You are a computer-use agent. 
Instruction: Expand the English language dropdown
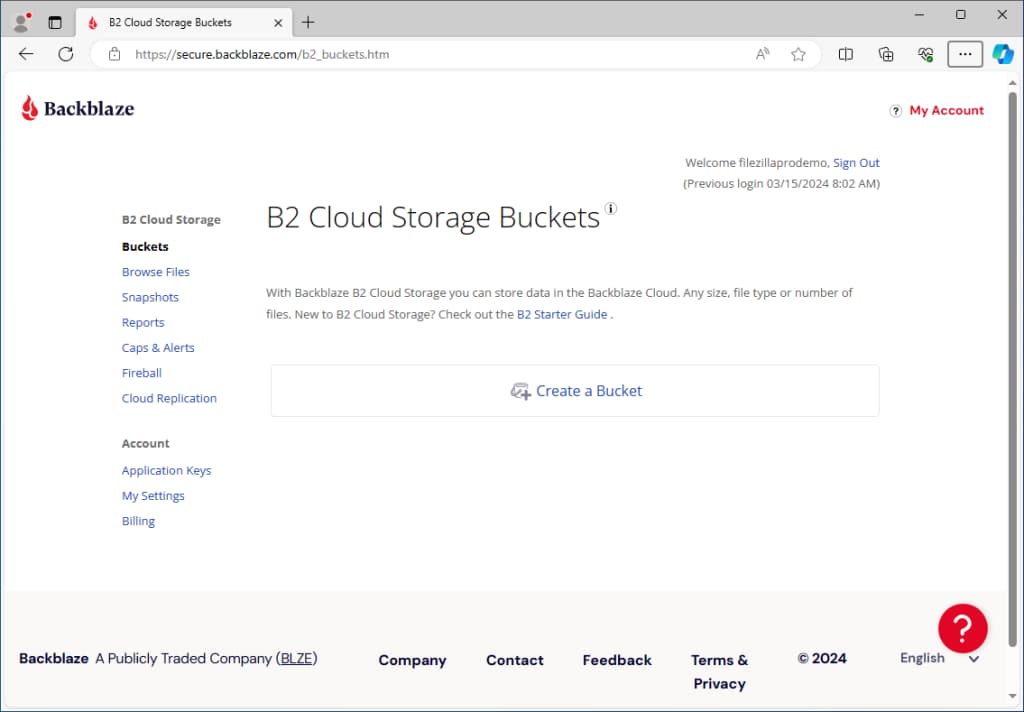tap(939, 658)
